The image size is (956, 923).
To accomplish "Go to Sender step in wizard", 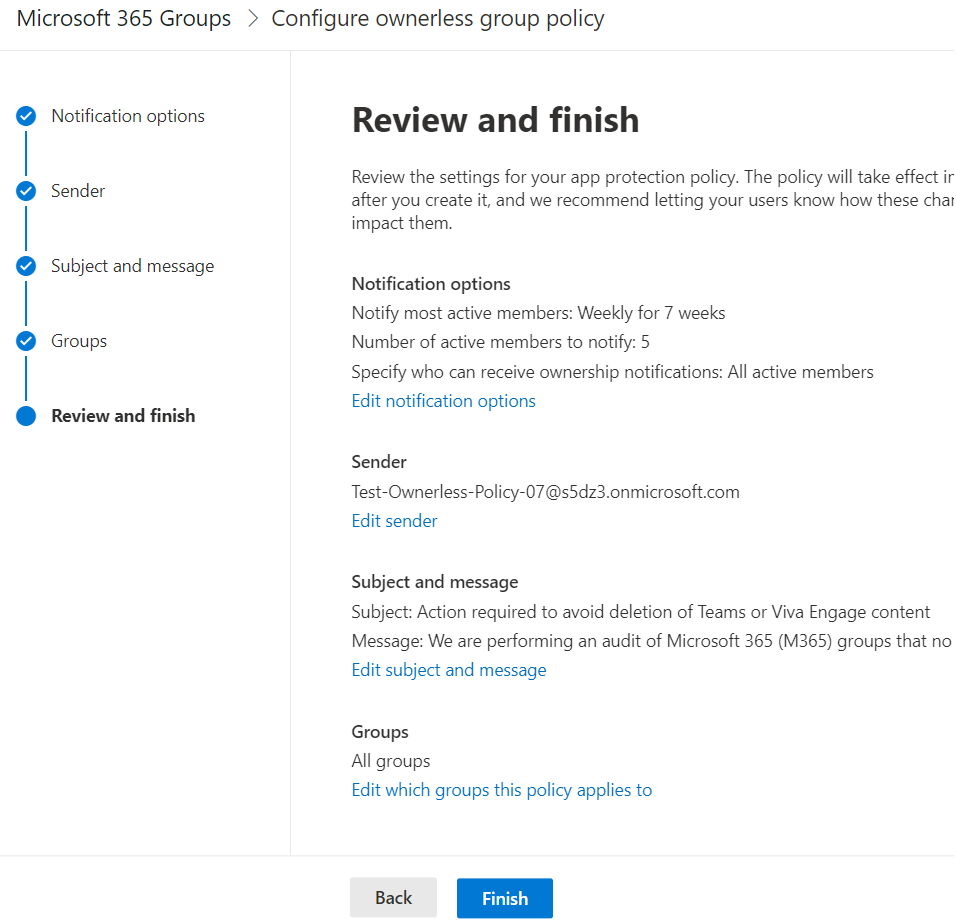I will [78, 191].
